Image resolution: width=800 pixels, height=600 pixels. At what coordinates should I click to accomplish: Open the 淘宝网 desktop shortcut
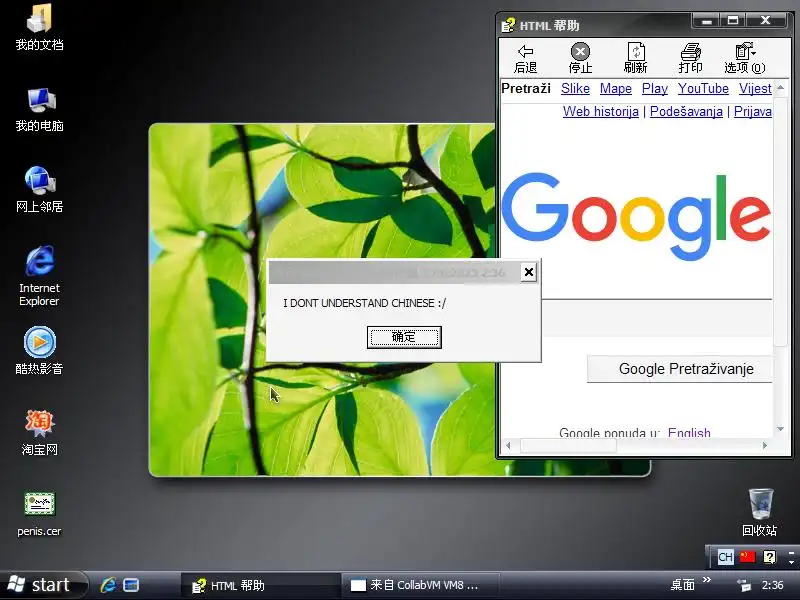point(39,432)
